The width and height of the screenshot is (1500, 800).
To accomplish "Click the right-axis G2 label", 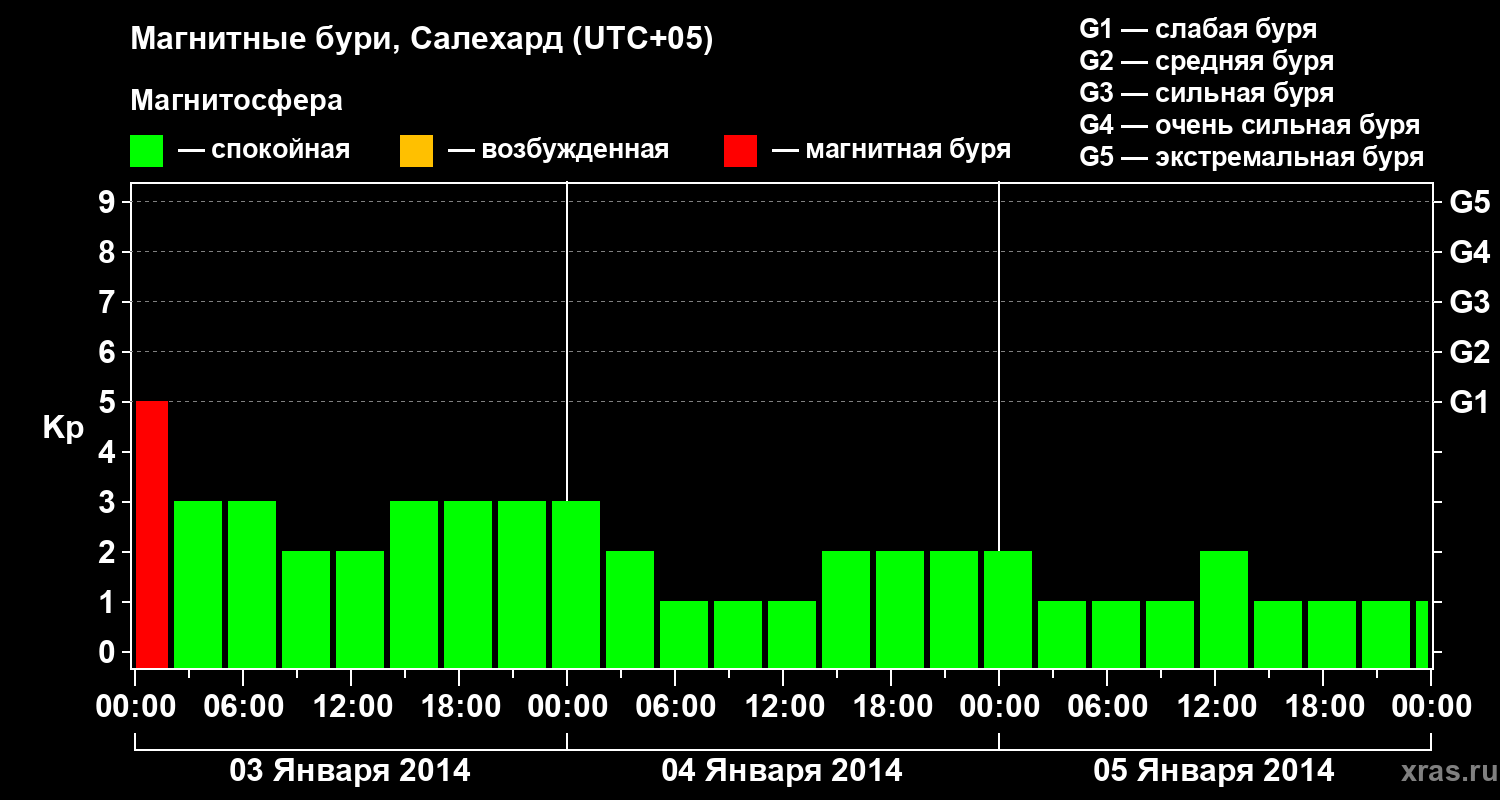I will coord(1469,352).
